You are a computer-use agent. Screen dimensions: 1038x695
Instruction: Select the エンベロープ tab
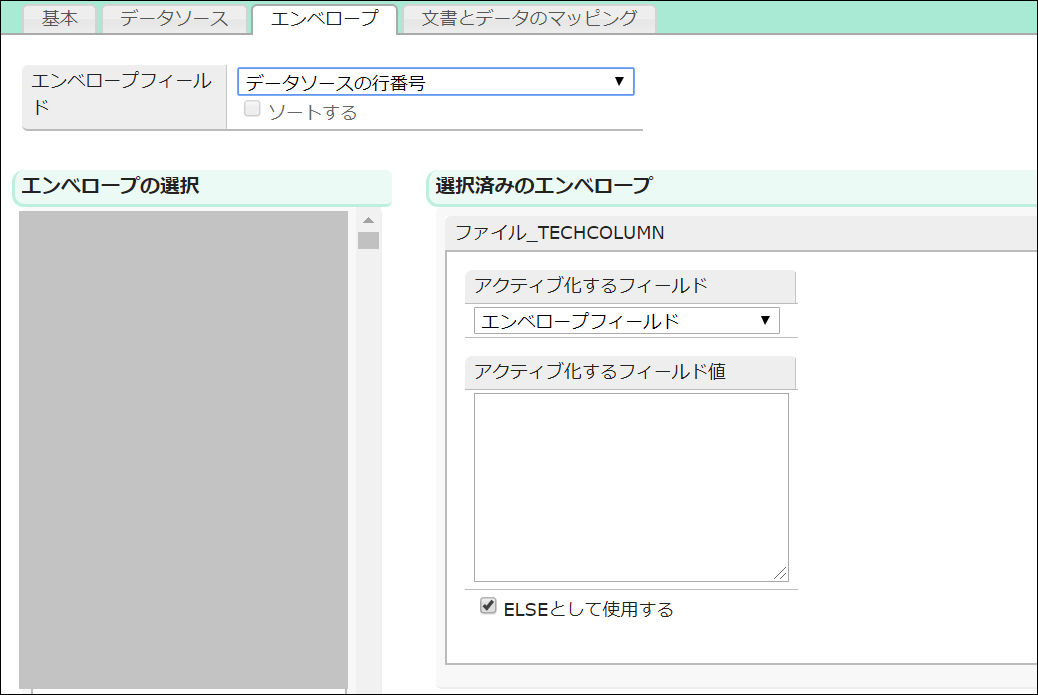324,19
